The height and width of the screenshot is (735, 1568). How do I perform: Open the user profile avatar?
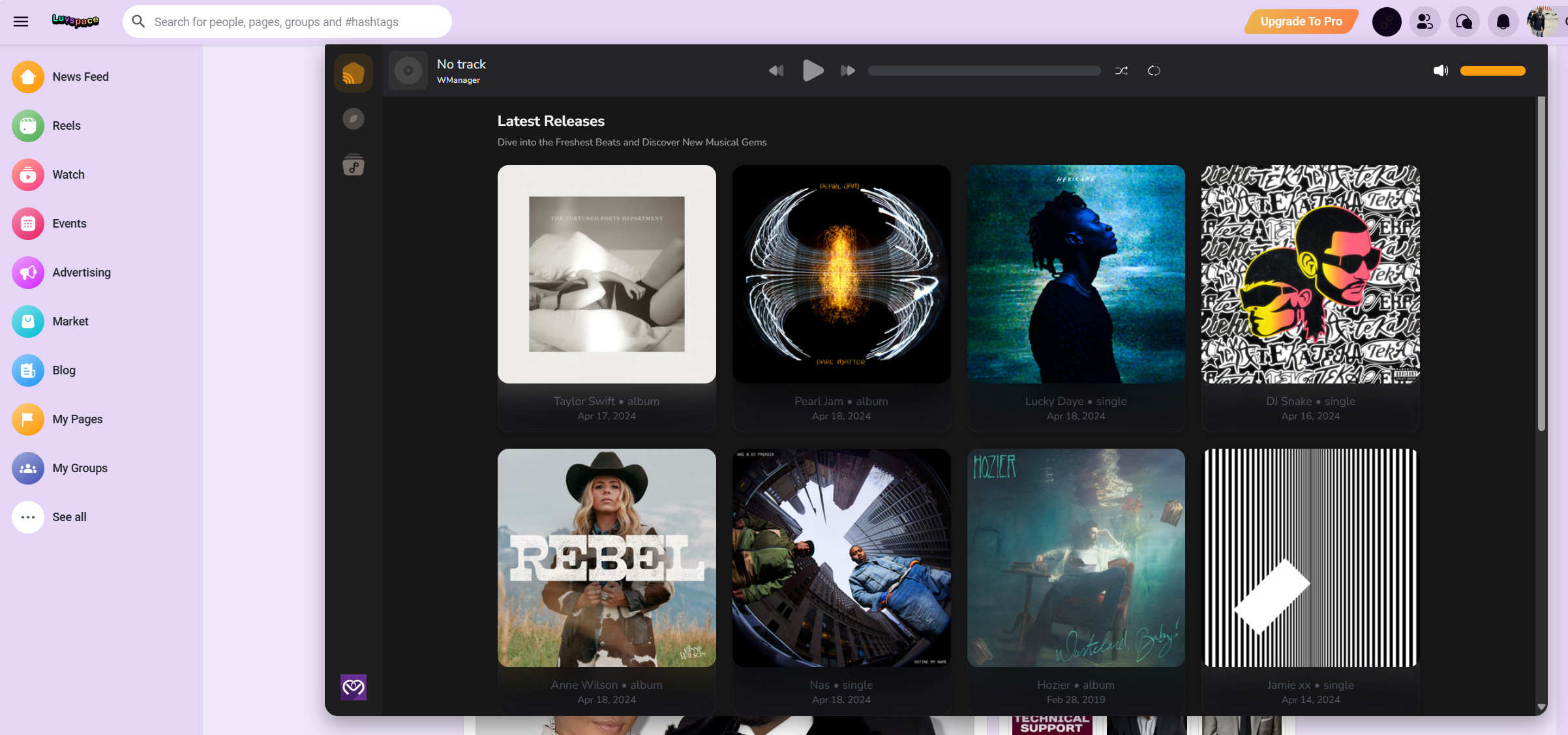1542,22
